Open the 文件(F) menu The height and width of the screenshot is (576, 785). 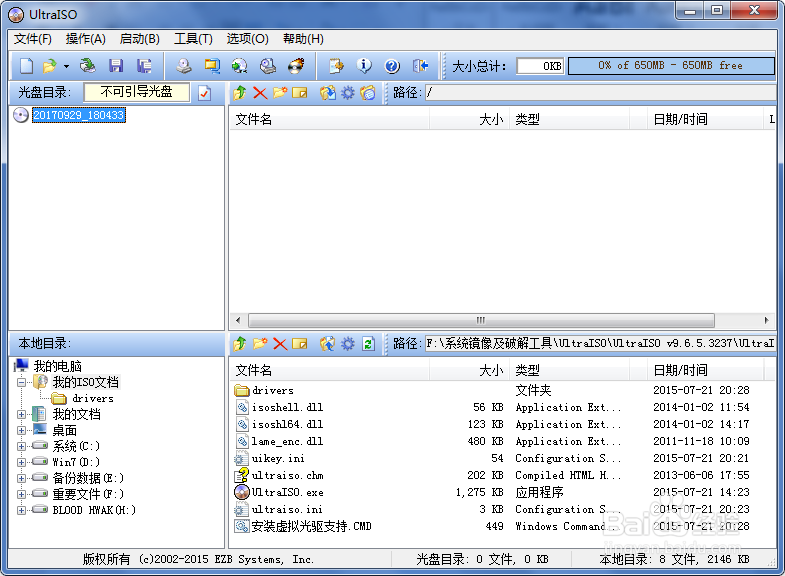click(x=33, y=39)
